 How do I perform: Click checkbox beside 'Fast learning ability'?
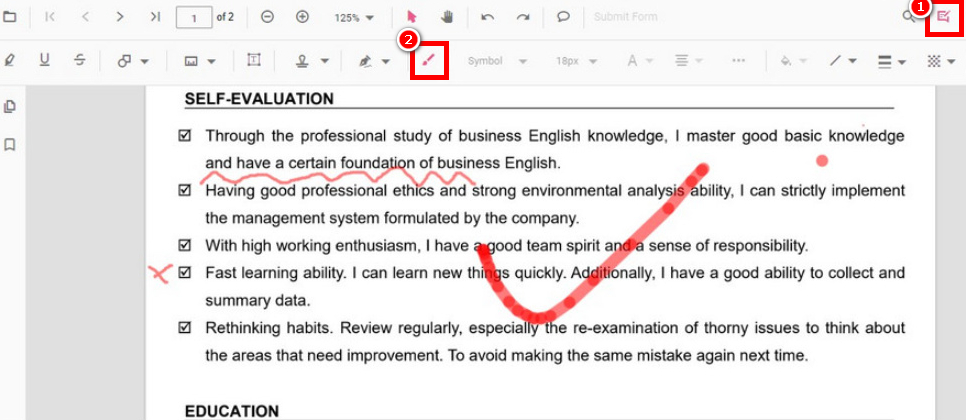point(184,272)
